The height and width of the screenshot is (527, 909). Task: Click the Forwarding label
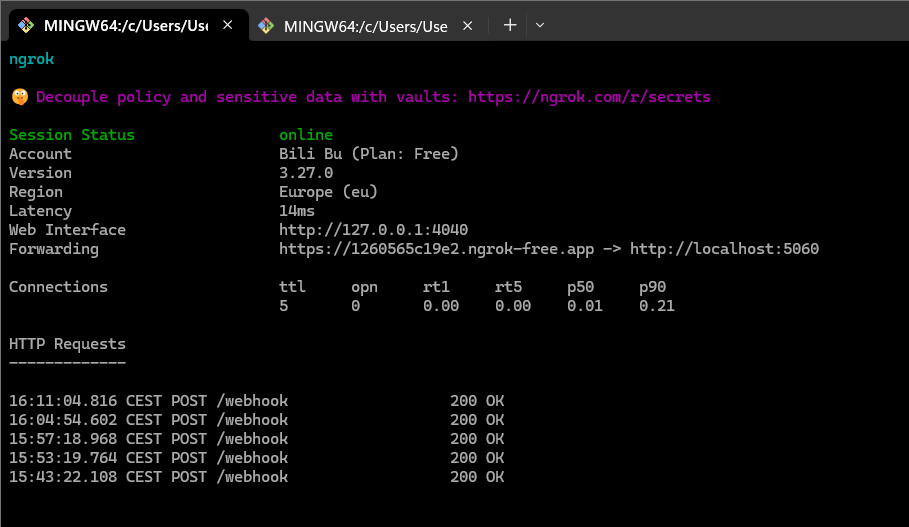click(x=53, y=249)
